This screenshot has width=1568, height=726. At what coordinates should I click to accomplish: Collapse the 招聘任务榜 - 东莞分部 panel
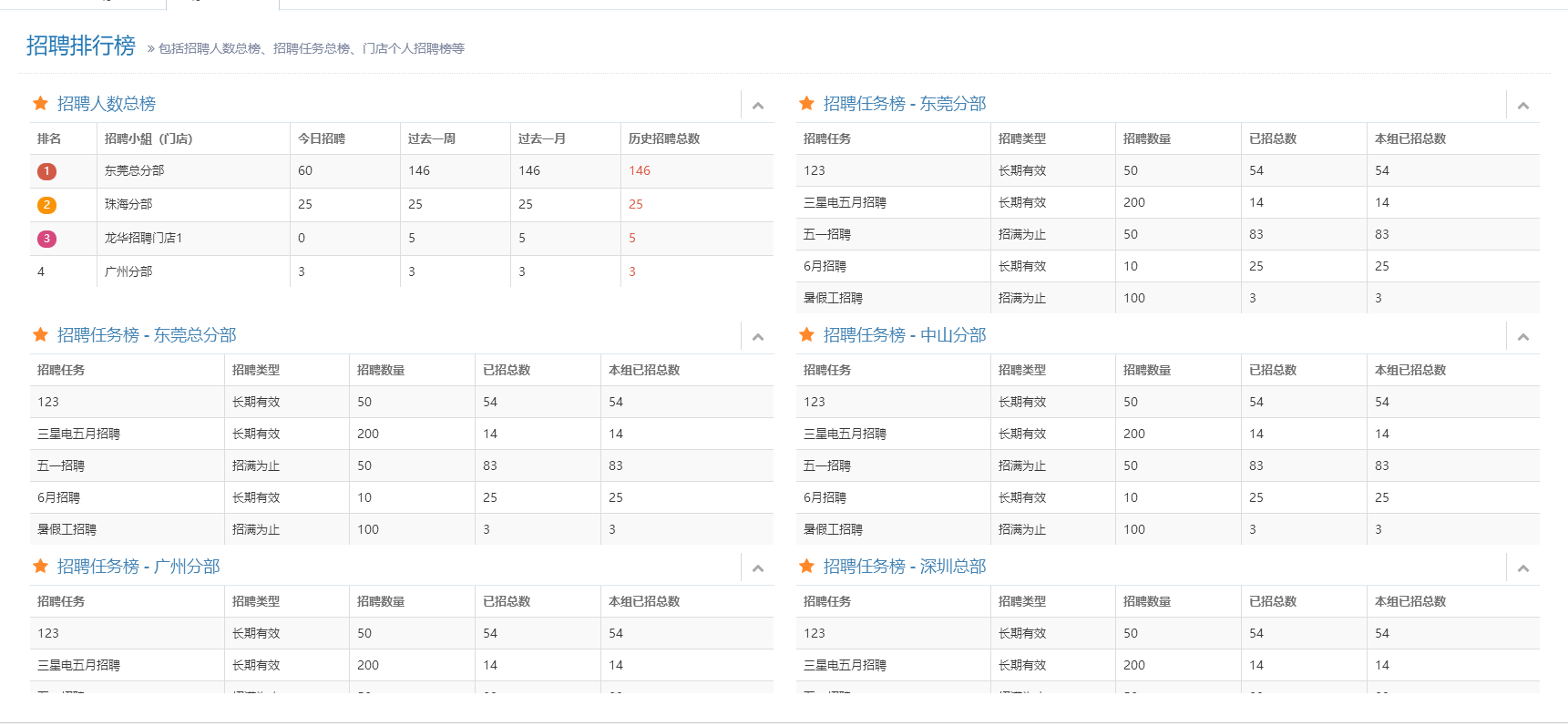click(x=1523, y=106)
